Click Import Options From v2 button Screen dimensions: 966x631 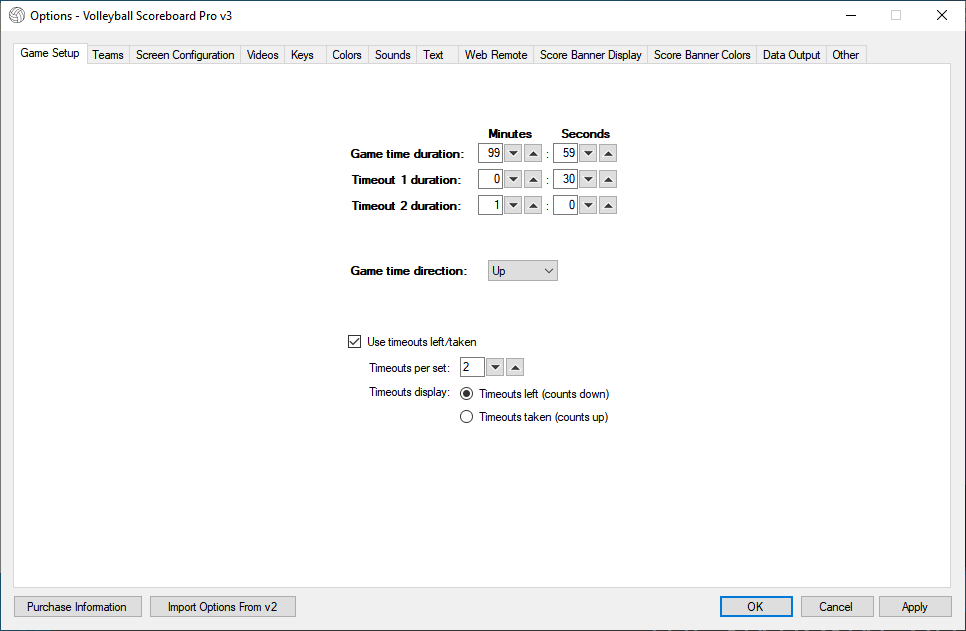[x=222, y=607]
